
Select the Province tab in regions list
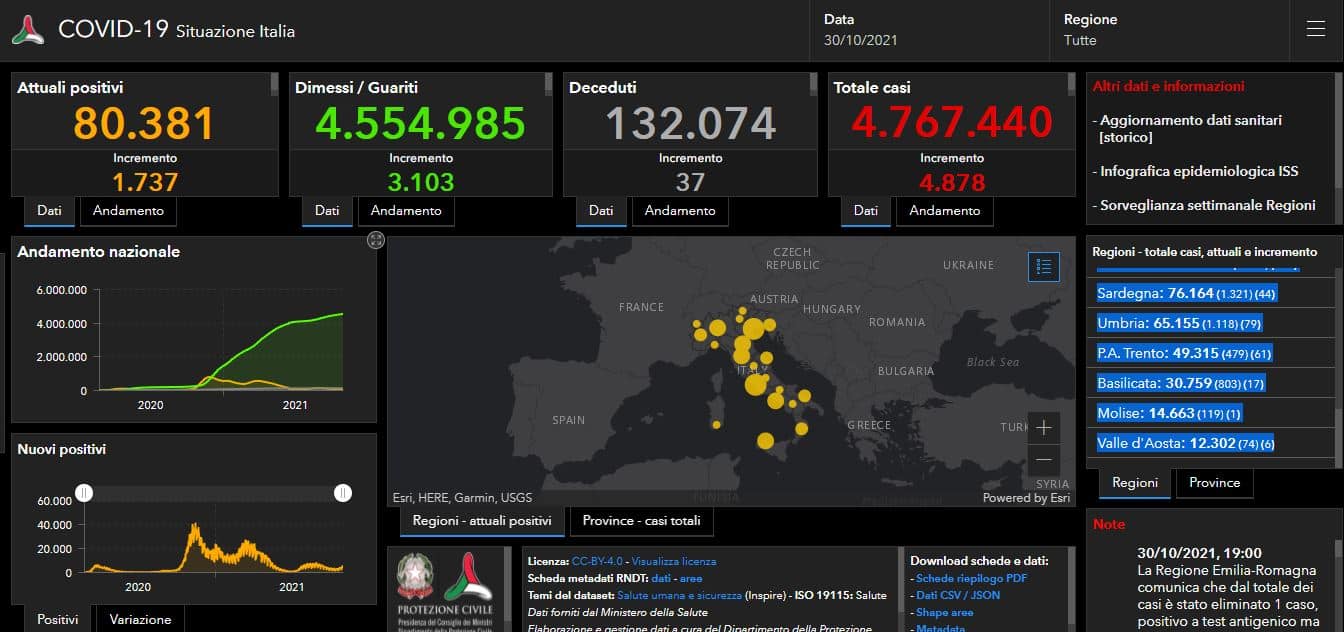(1214, 483)
